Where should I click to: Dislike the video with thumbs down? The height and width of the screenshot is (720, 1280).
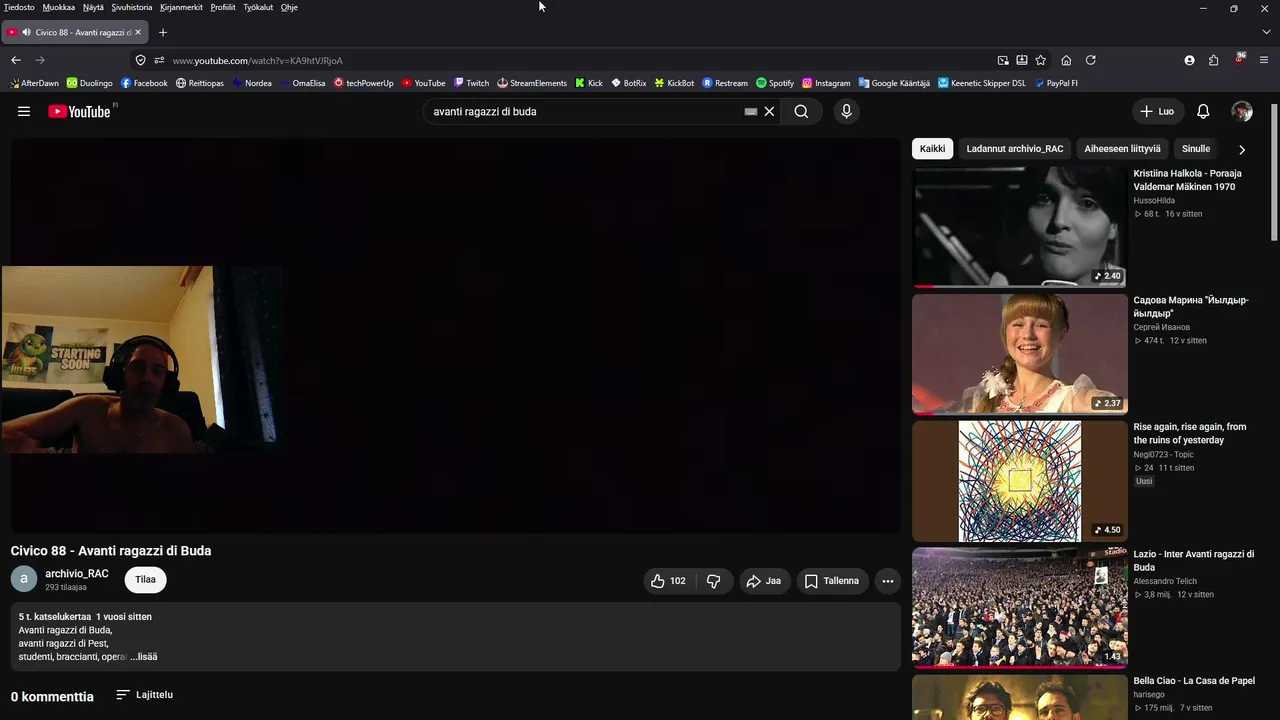point(713,581)
